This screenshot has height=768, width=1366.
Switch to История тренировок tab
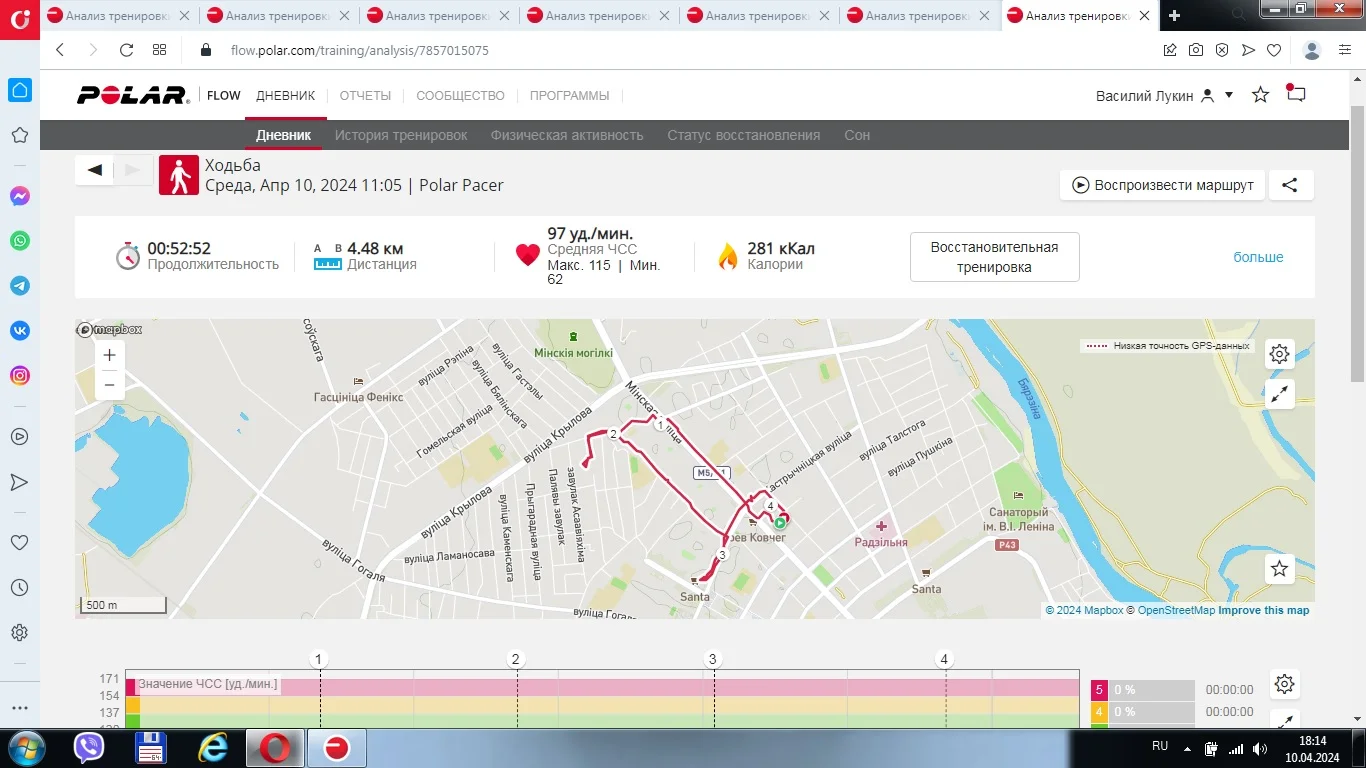(x=401, y=135)
